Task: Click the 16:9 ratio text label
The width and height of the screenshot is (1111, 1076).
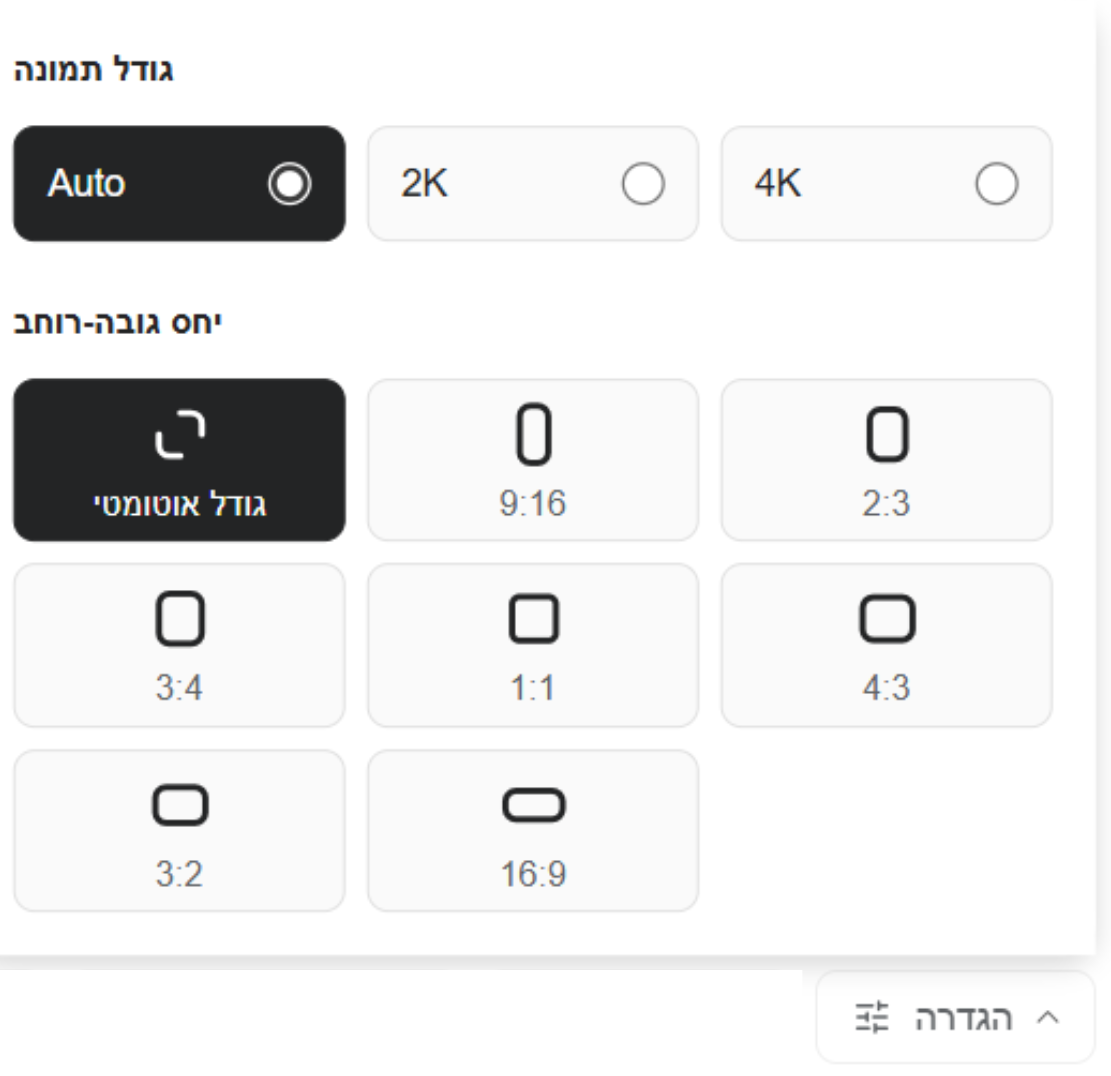Action: click(x=533, y=875)
